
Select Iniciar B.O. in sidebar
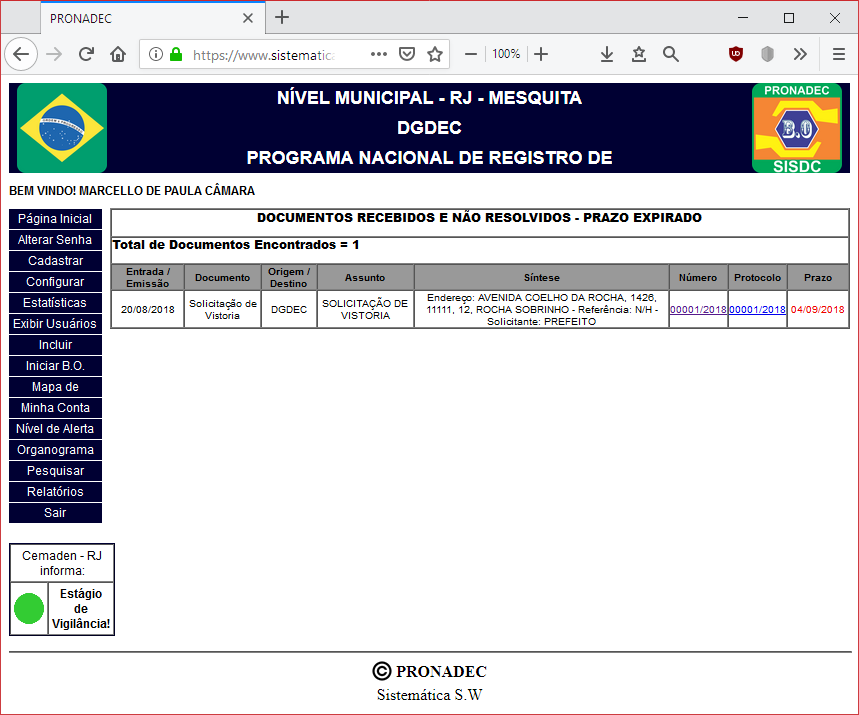click(55, 366)
